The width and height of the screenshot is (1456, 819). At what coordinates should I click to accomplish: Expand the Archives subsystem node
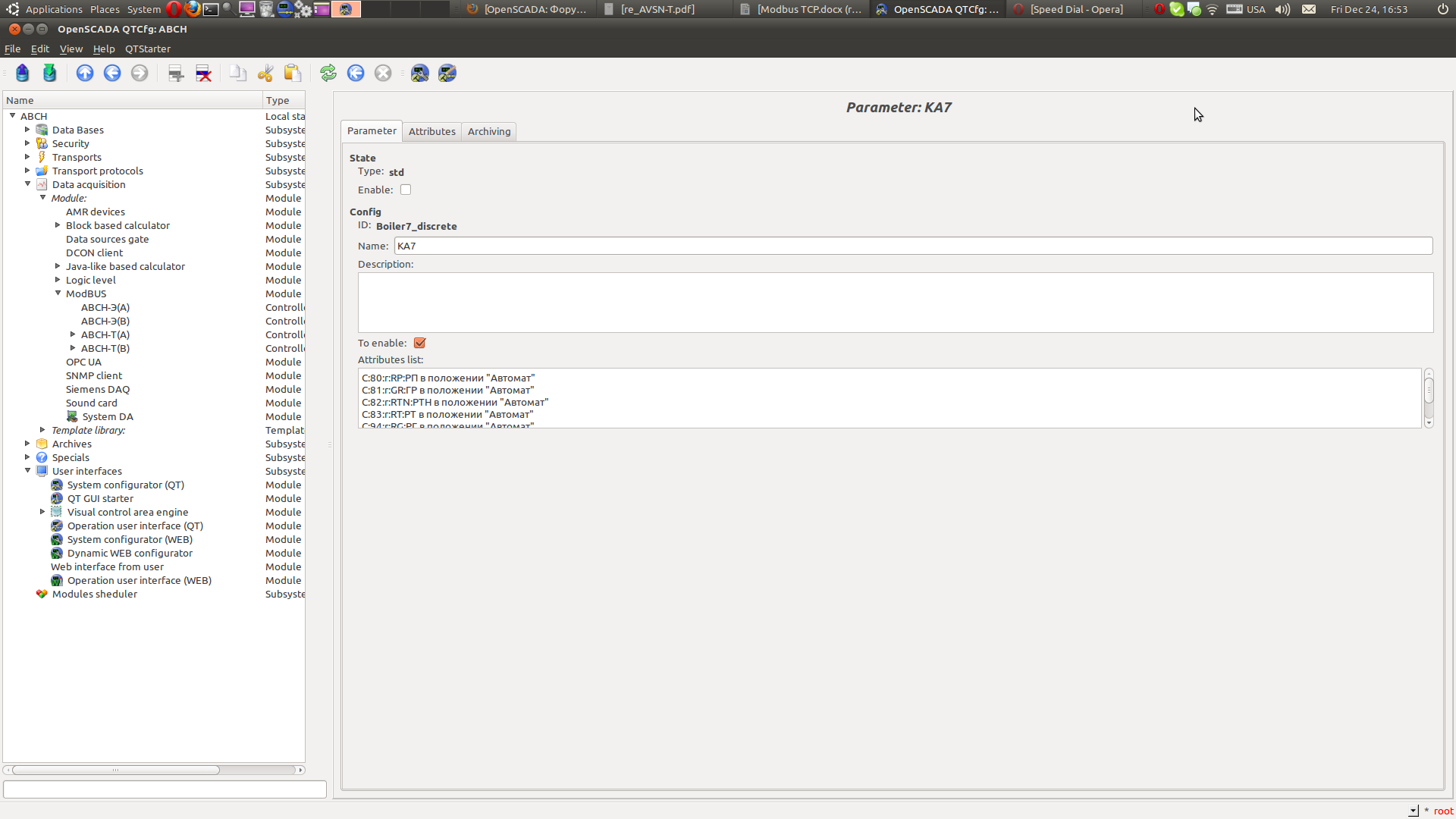point(27,444)
